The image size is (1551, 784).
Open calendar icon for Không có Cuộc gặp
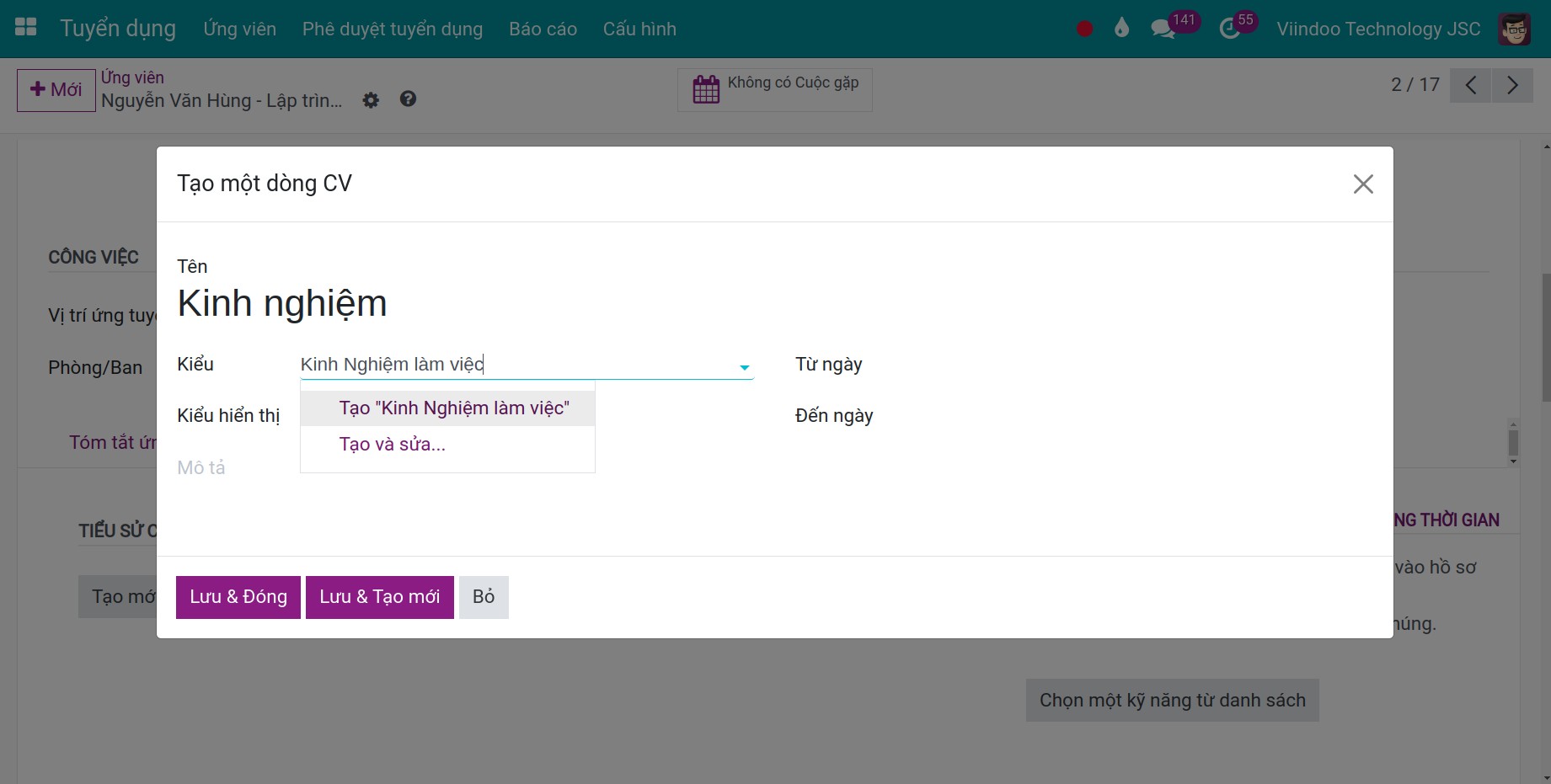point(706,89)
